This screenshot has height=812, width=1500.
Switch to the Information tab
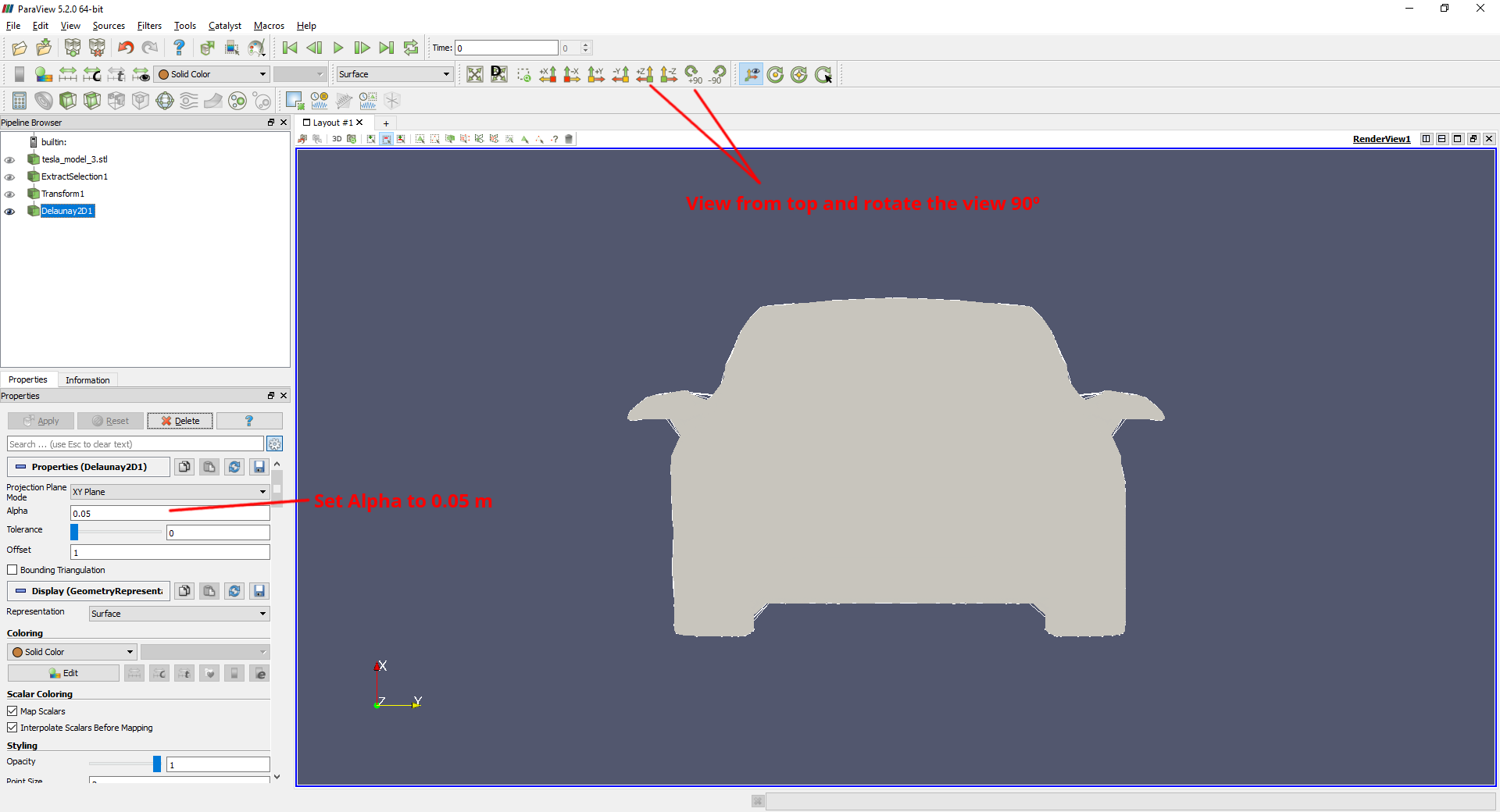[87, 380]
